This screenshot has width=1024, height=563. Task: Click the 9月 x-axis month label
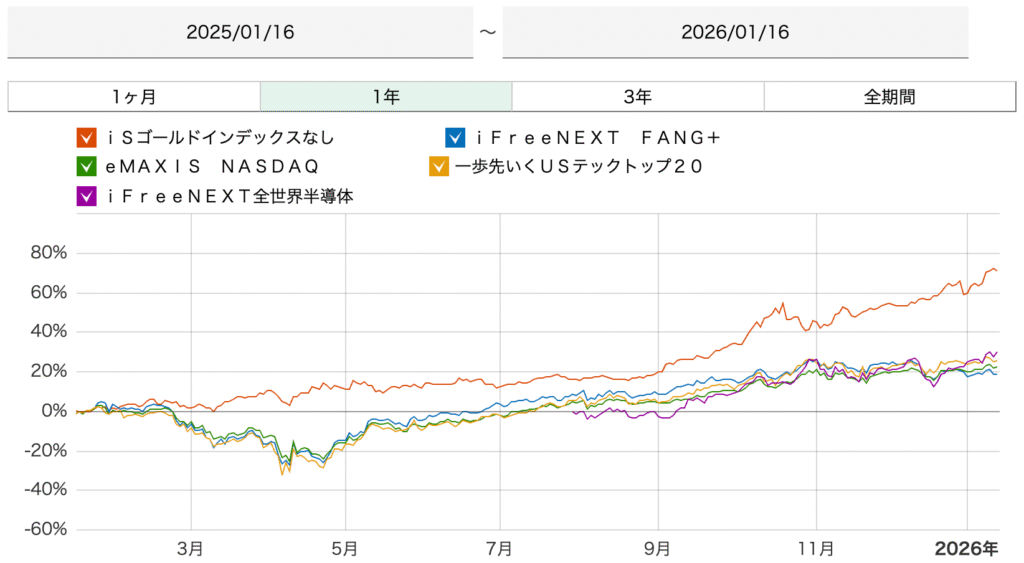[x=659, y=548]
